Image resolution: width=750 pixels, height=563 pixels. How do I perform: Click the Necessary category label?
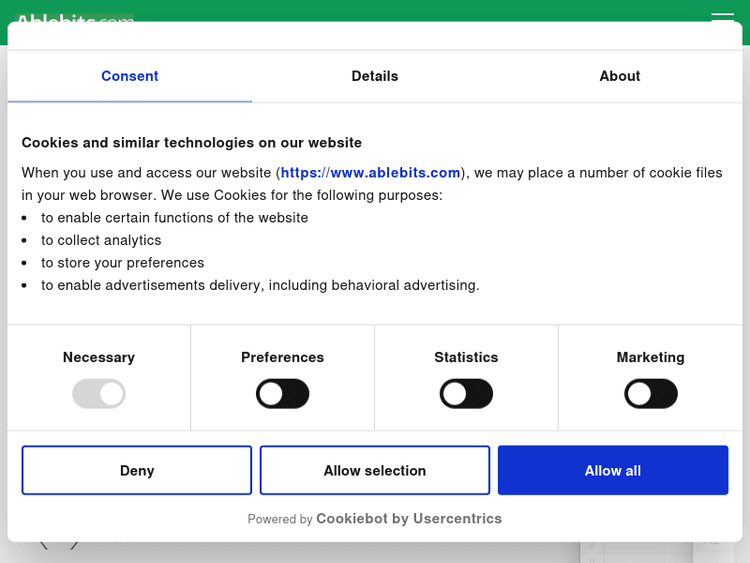[x=98, y=357]
